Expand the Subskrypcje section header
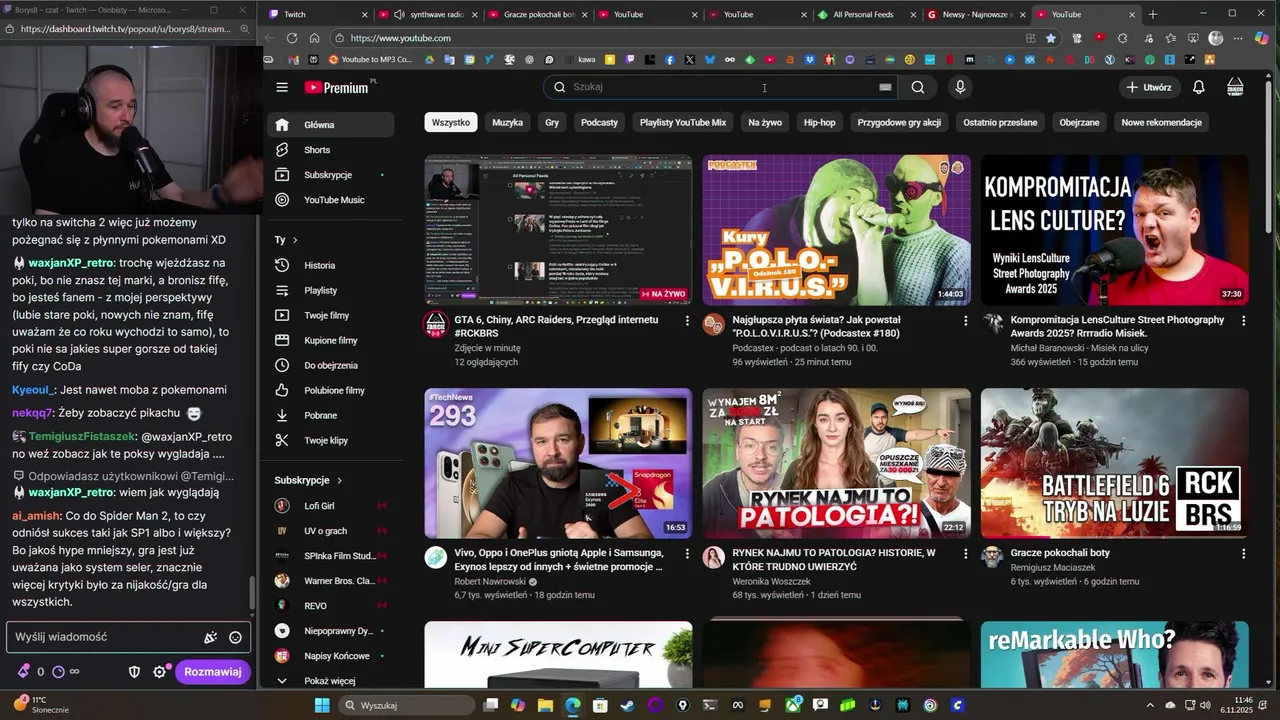This screenshot has width=1280, height=720. [x=309, y=480]
